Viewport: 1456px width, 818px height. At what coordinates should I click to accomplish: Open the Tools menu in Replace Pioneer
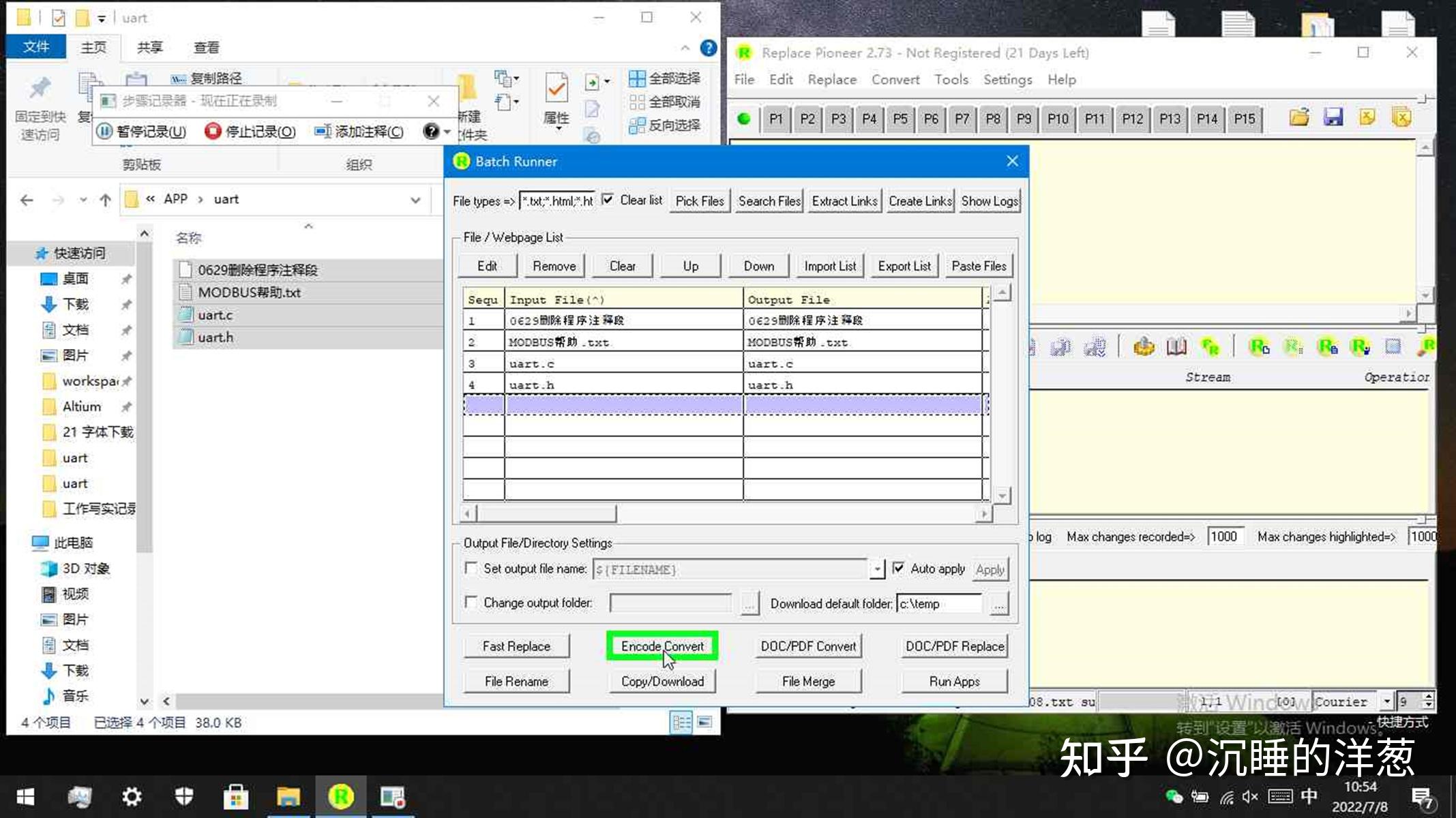(951, 80)
